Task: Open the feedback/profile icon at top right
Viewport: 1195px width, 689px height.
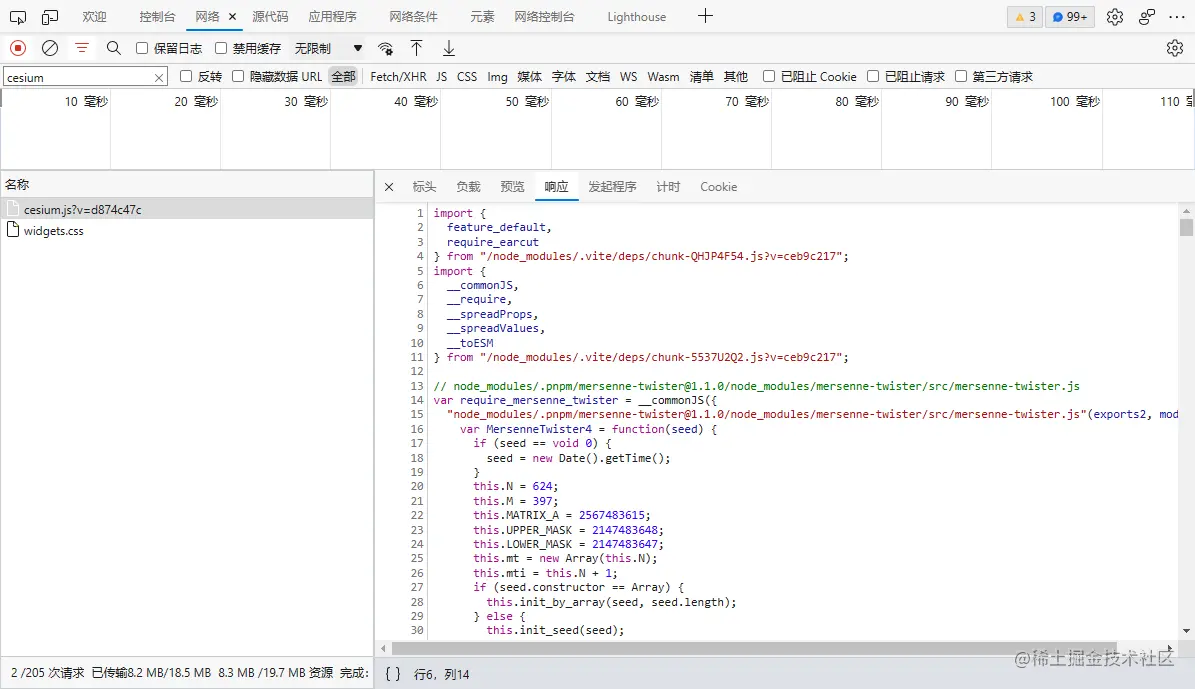Action: pos(1147,17)
